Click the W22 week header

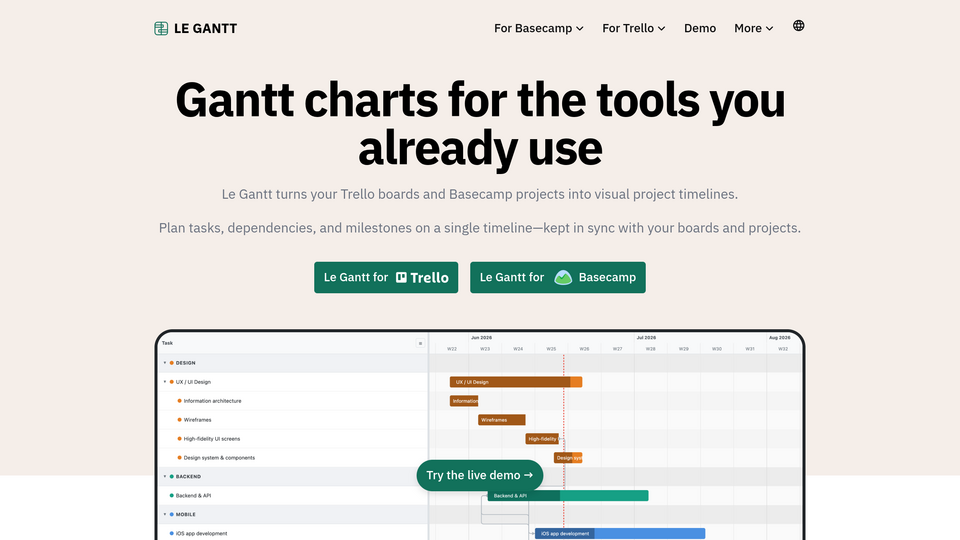pos(452,349)
